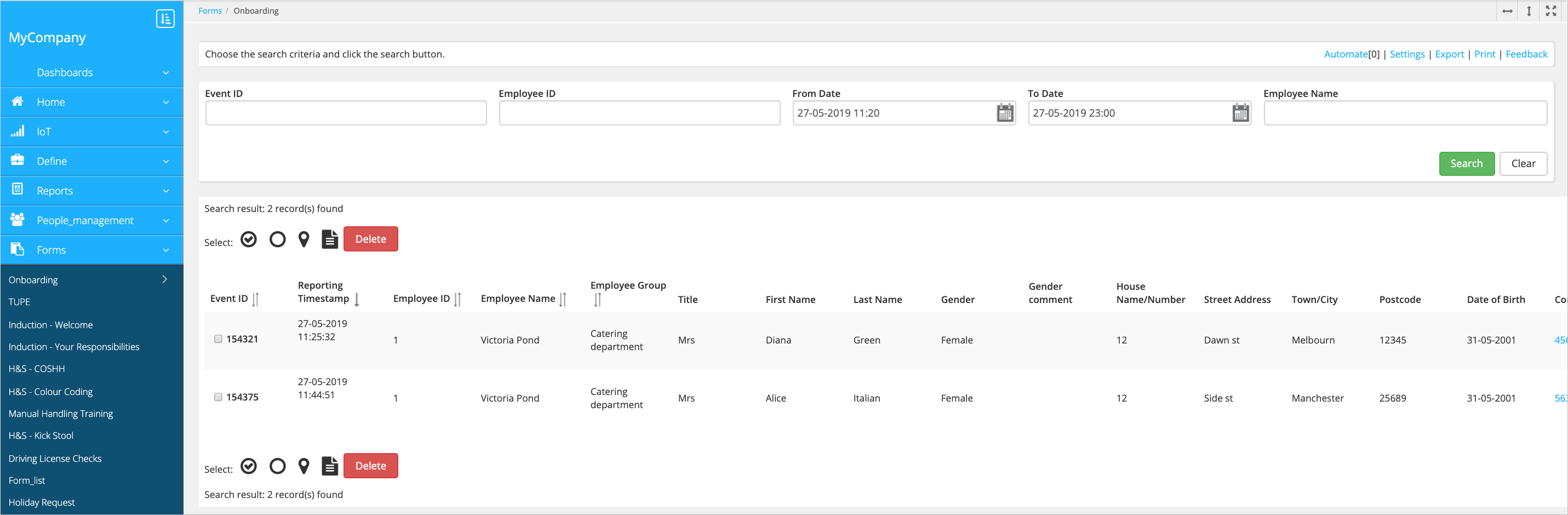Select Manual Handling Training in sidebar
This screenshot has width=1568, height=515.
click(x=61, y=413)
